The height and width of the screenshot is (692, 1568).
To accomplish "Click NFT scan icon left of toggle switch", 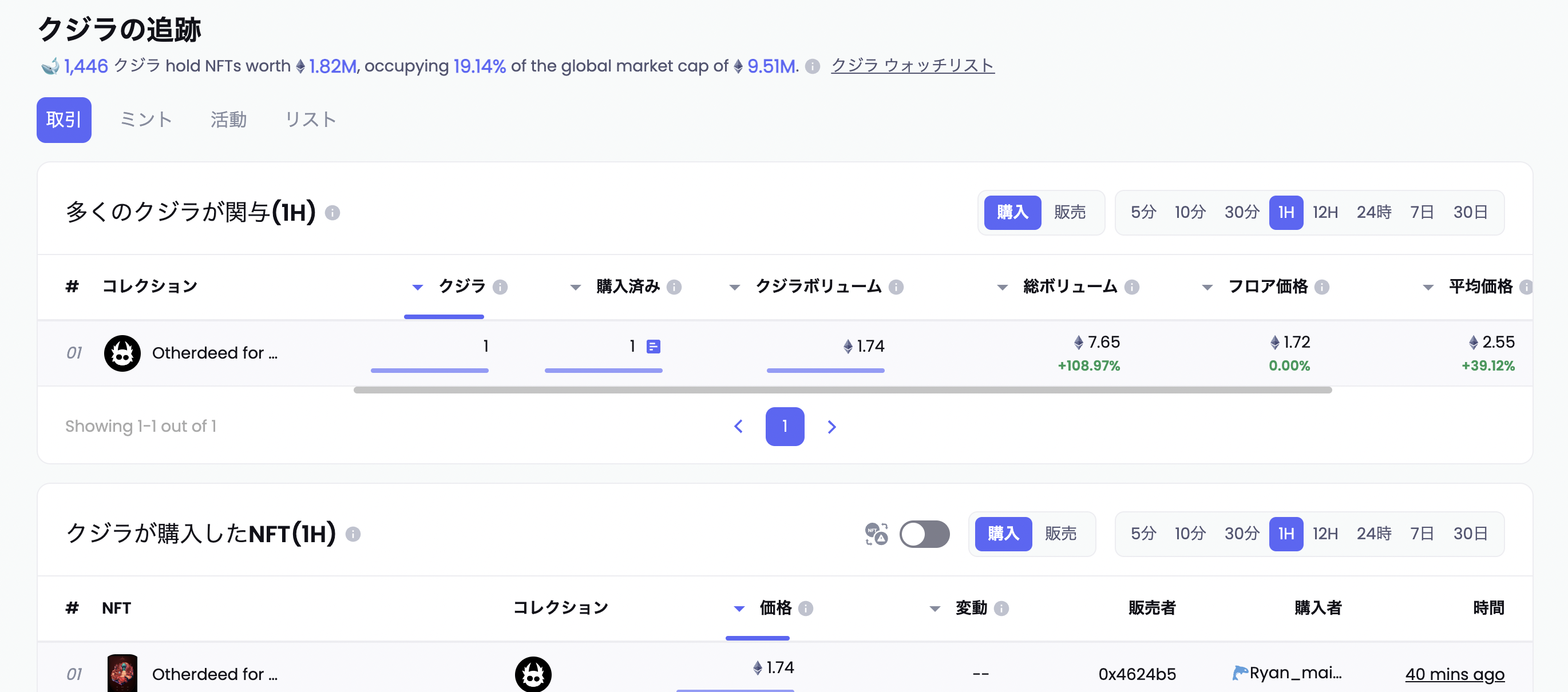I will point(876,534).
